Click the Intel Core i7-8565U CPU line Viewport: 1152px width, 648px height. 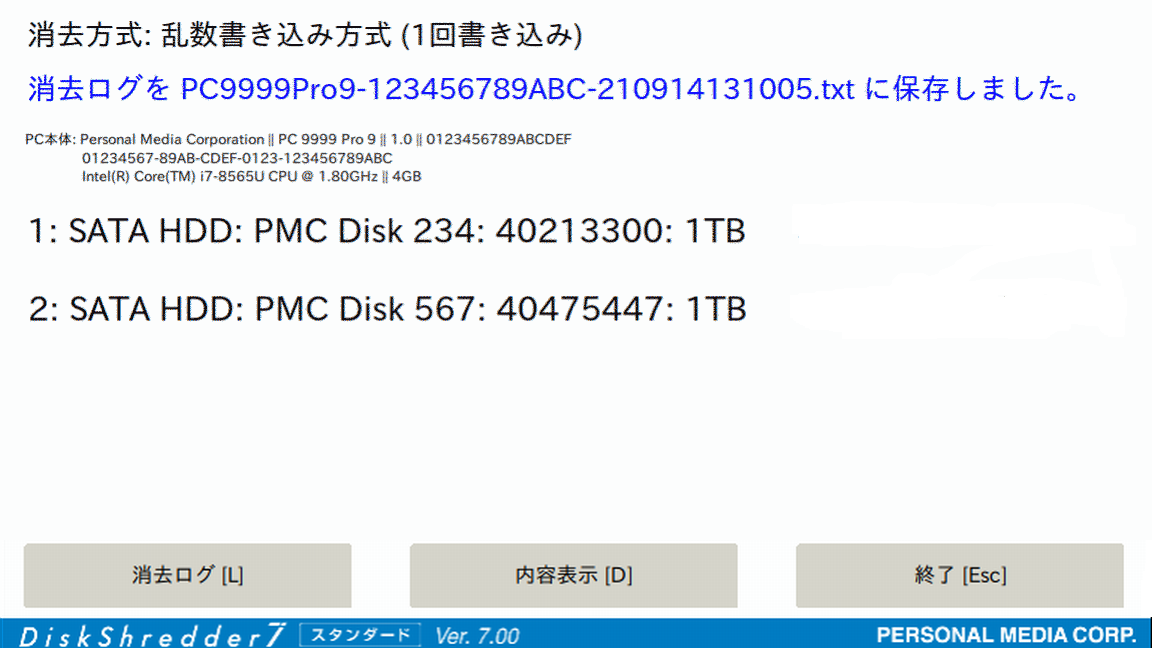click(x=251, y=176)
